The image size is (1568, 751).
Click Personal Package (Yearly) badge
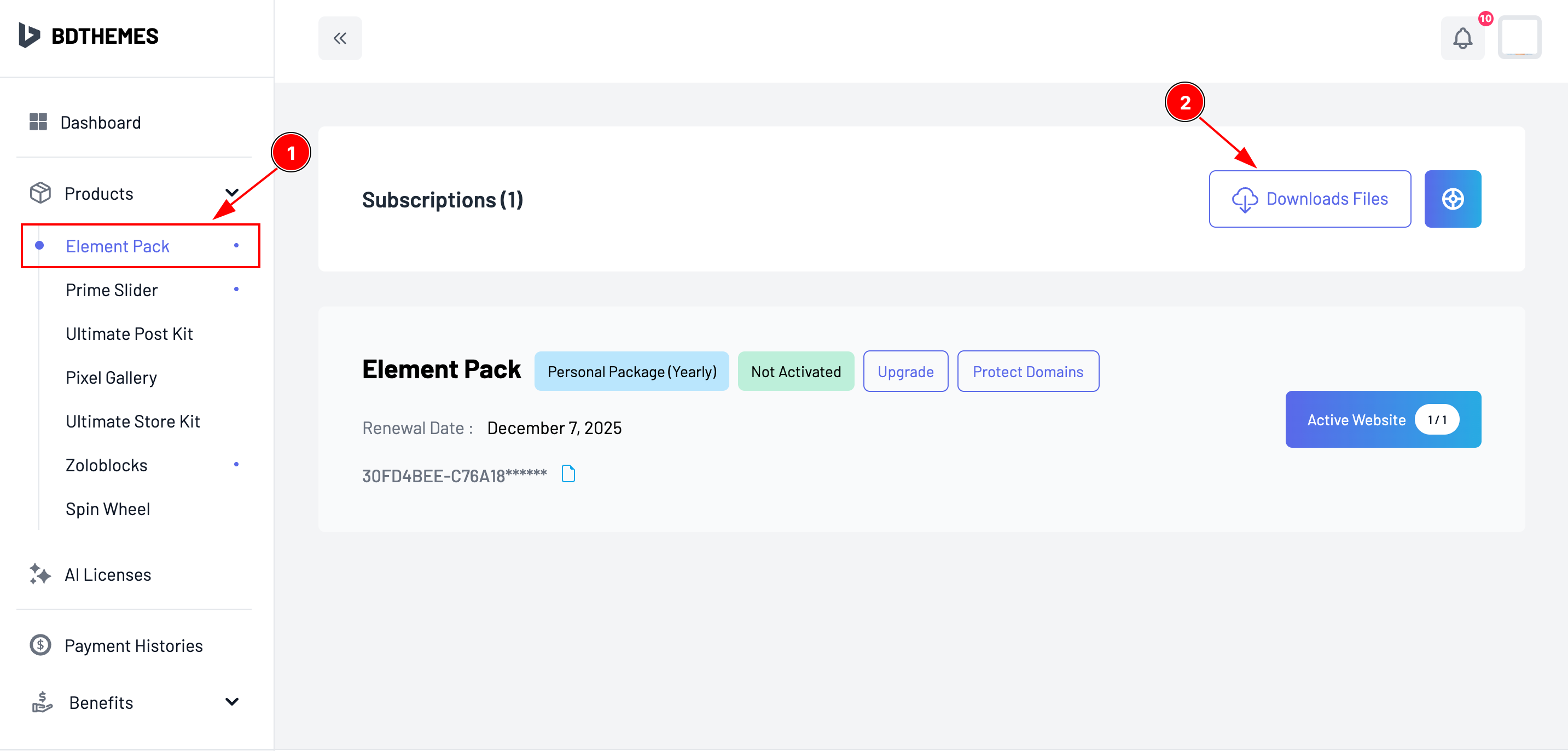pyautogui.click(x=632, y=371)
